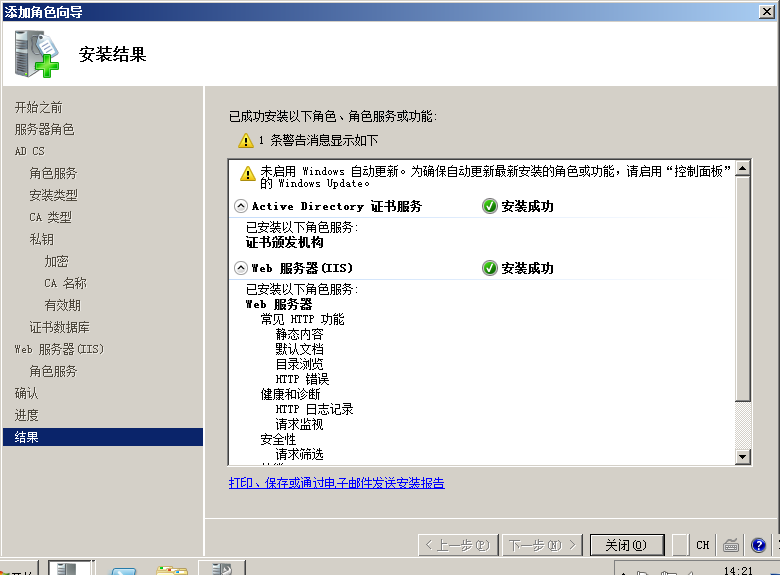780x575 pixels.
Task: Click the Add Roles Wizard server icon
Action: click(x=37, y=54)
